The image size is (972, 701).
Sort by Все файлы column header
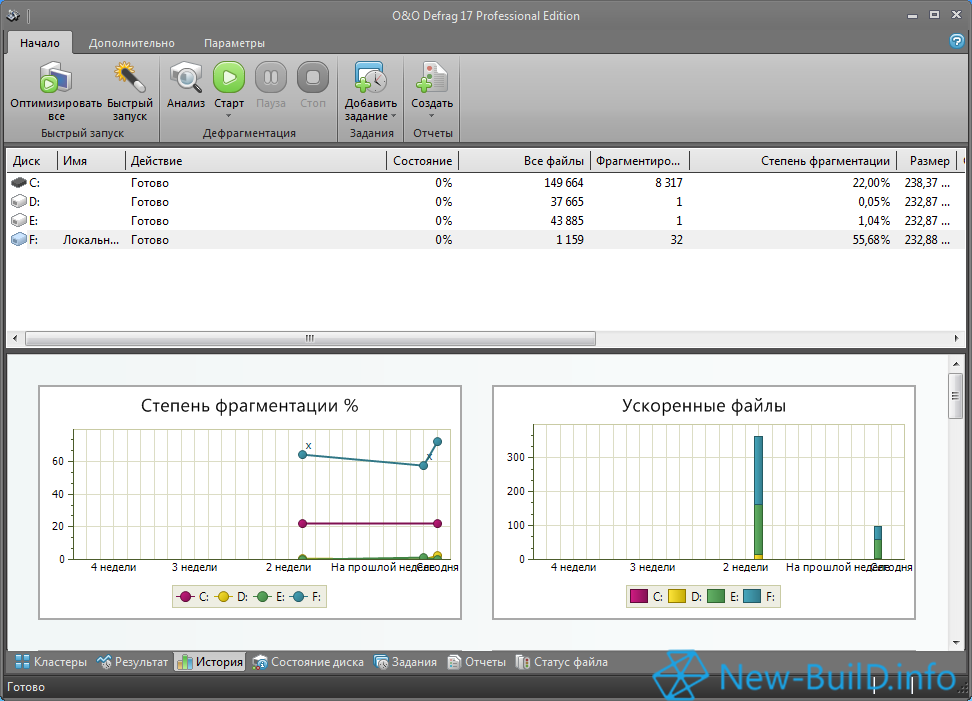524,161
